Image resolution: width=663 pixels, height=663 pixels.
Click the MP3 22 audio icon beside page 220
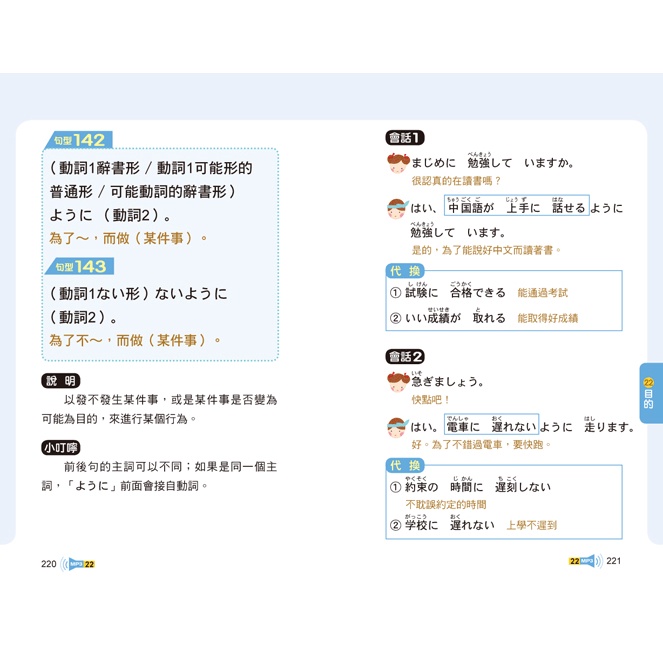(x=78, y=563)
